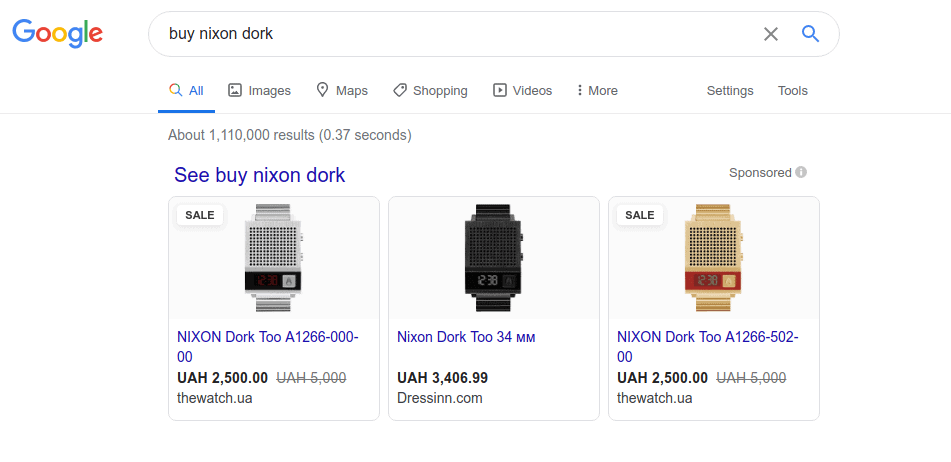Click the Sponsored label text
The image size is (951, 462).
pyautogui.click(x=760, y=173)
